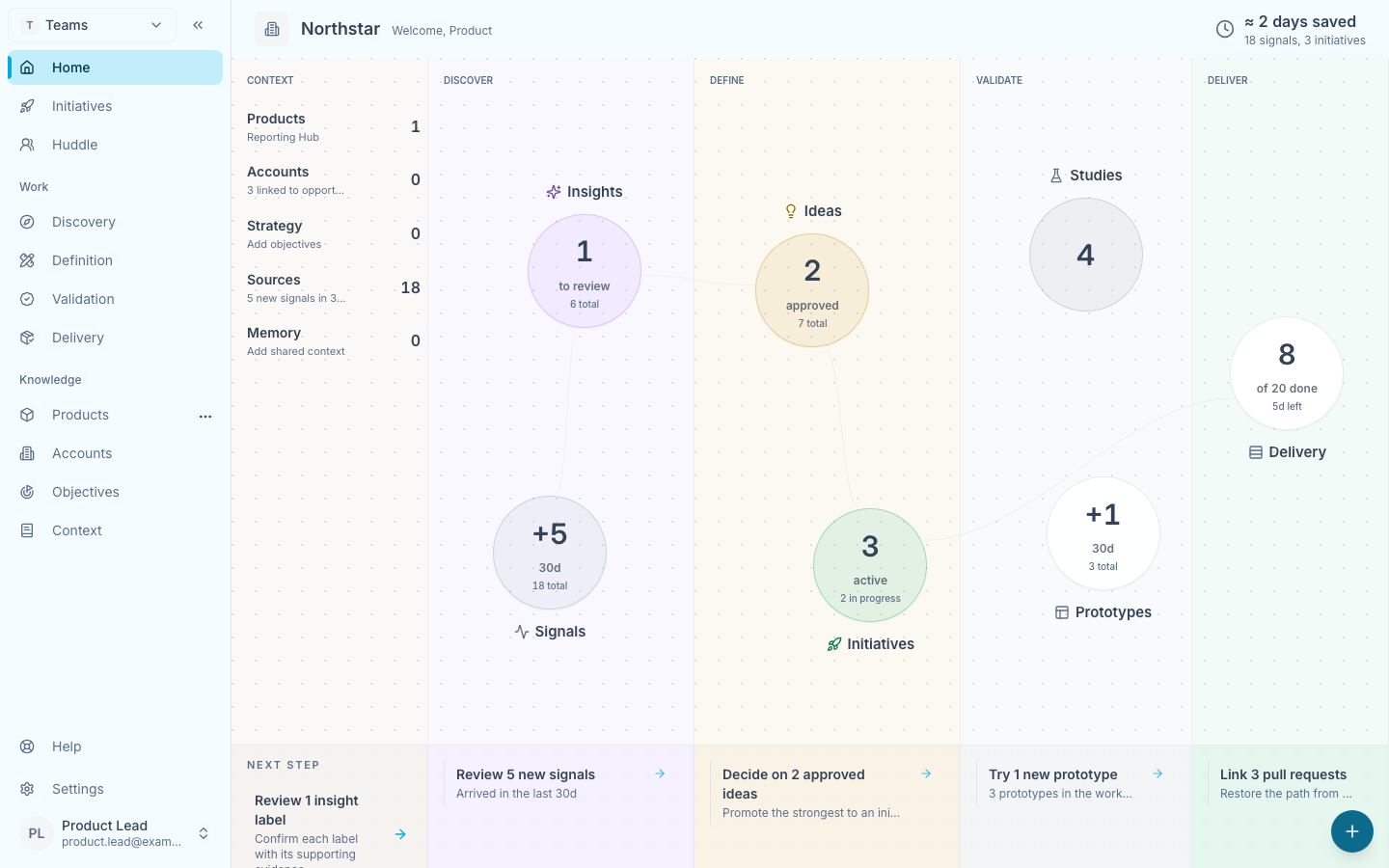Open the Review 5 new signals card

(x=559, y=784)
